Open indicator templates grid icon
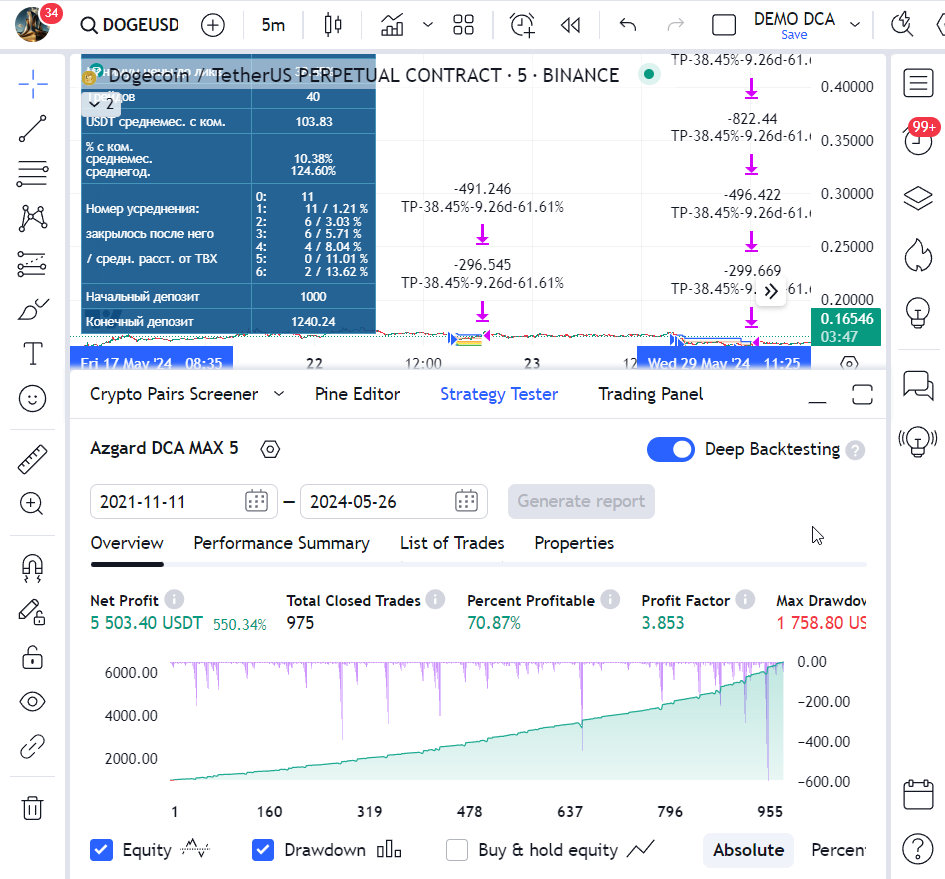945x879 pixels. tap(463, 25)
